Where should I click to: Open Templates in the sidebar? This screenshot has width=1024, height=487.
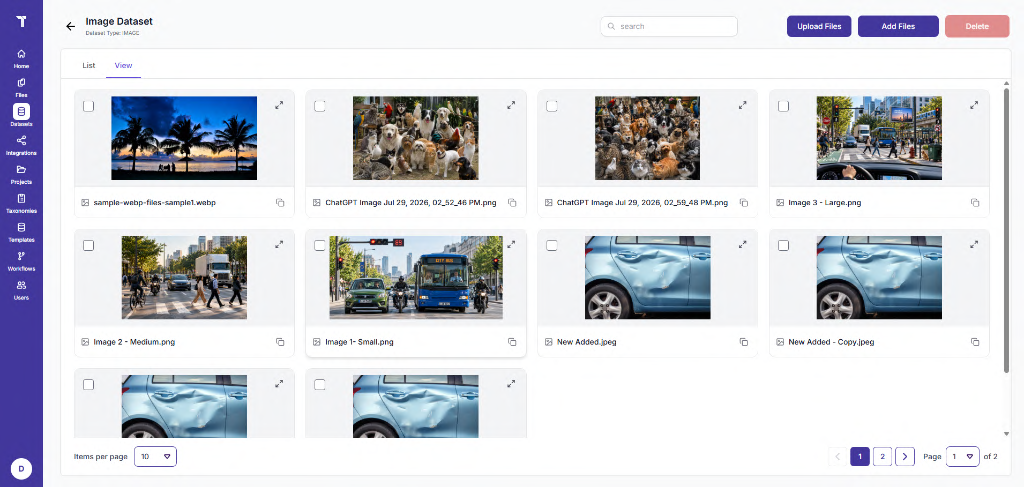tap(21, 232)
